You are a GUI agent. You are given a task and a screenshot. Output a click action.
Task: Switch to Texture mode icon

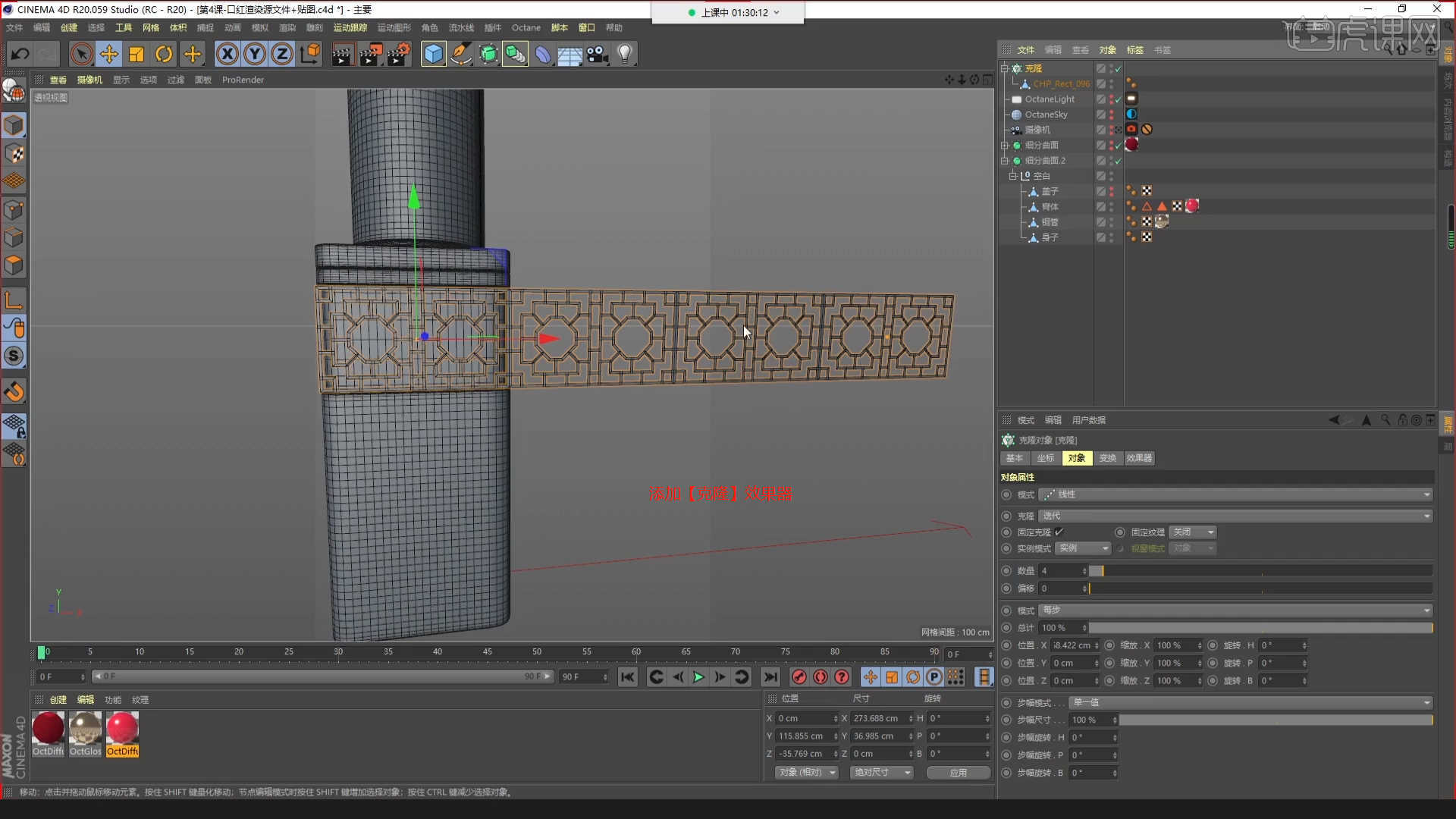[x=14, y=153]
